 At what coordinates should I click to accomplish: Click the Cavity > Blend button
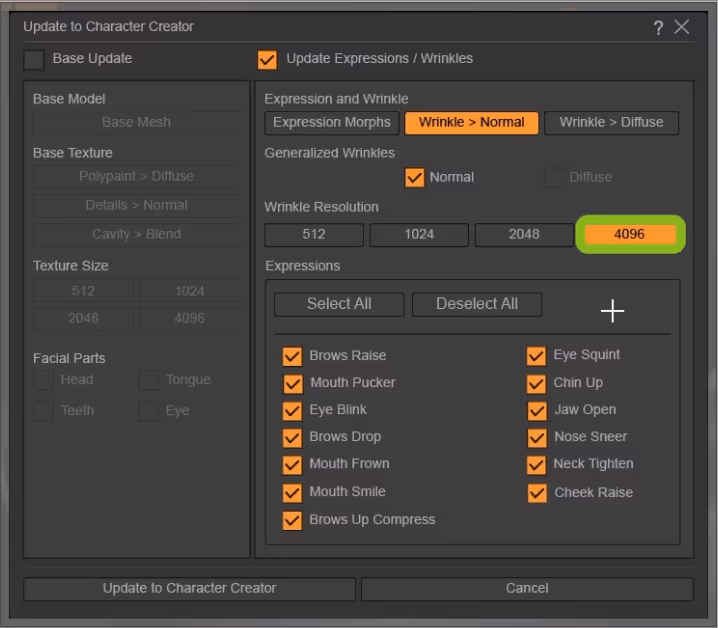136,235
